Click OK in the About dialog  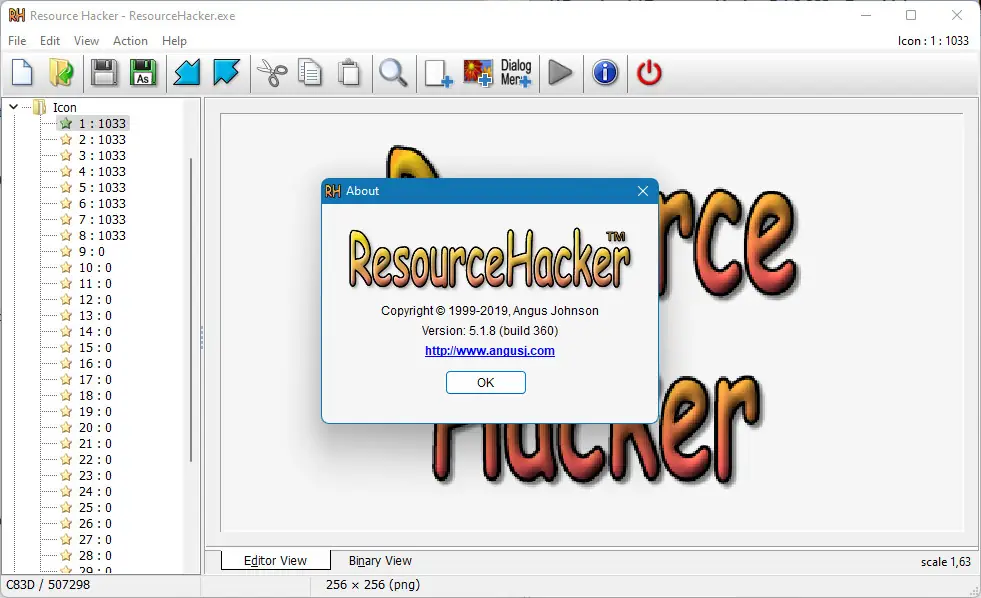(485, 382)
